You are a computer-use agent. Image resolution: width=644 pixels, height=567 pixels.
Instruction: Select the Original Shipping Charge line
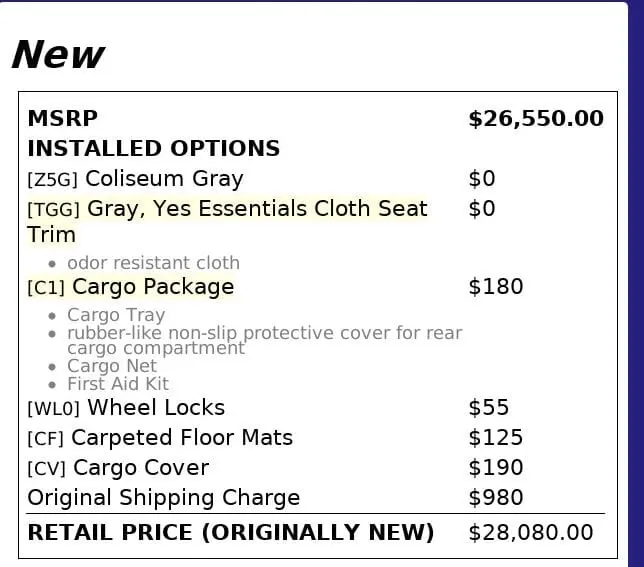click(x=163, y=498)
